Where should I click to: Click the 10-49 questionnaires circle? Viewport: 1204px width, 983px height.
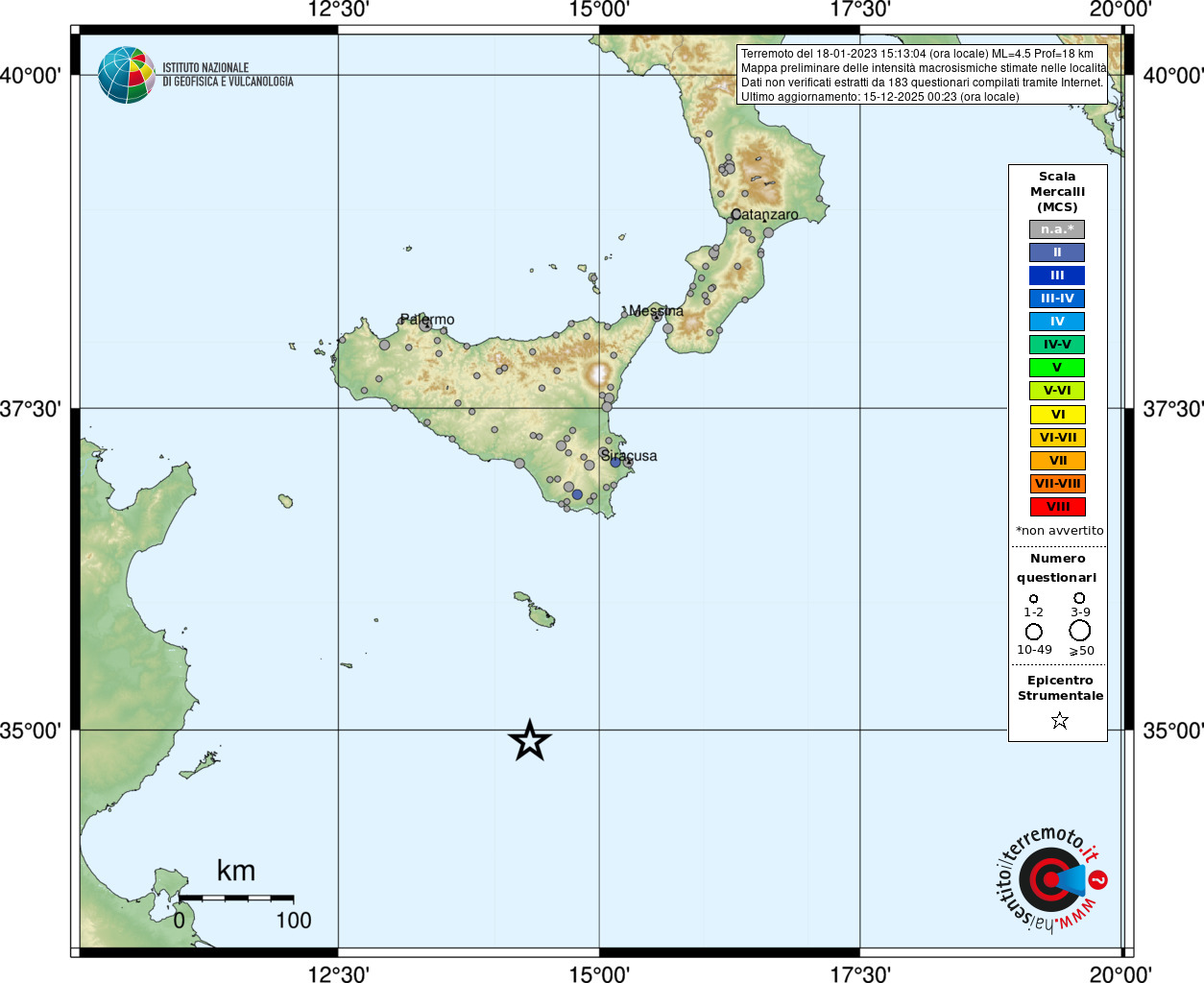[x=1034, y=632]
